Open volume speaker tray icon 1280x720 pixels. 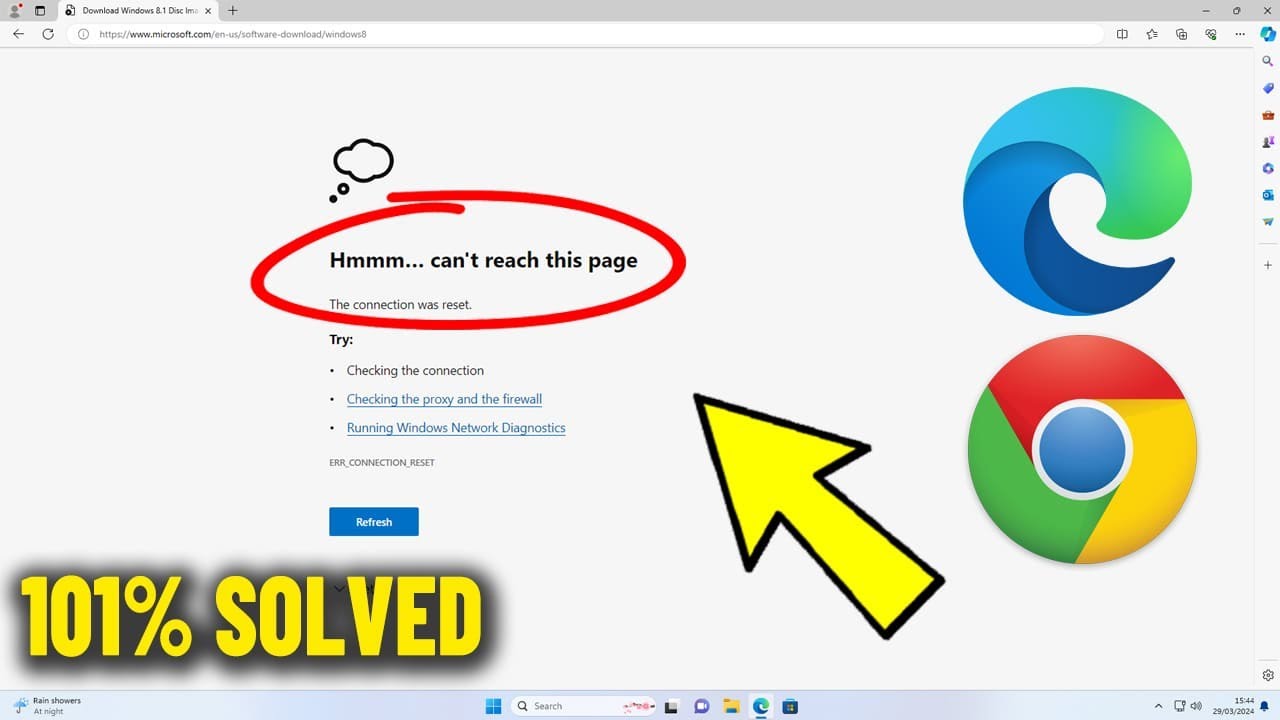pos(1197,706)
